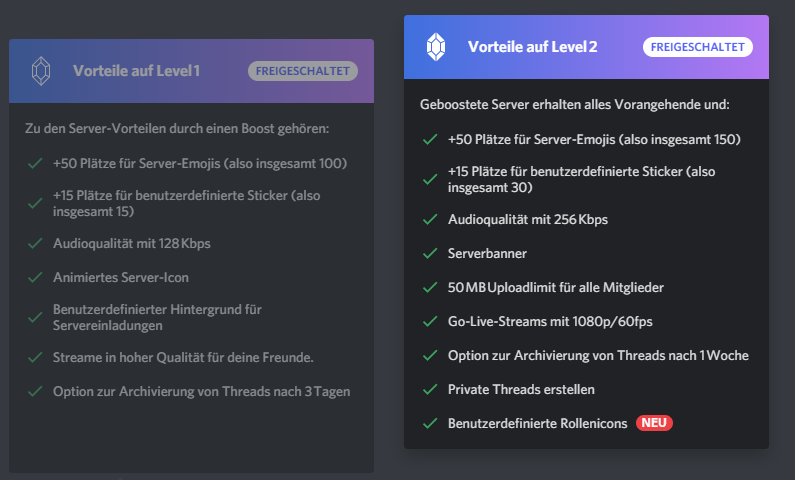This screenshot has width=795, height=480.
Task: Select the Vorteile auf Level 2 heading
Action: pos(532,46)
